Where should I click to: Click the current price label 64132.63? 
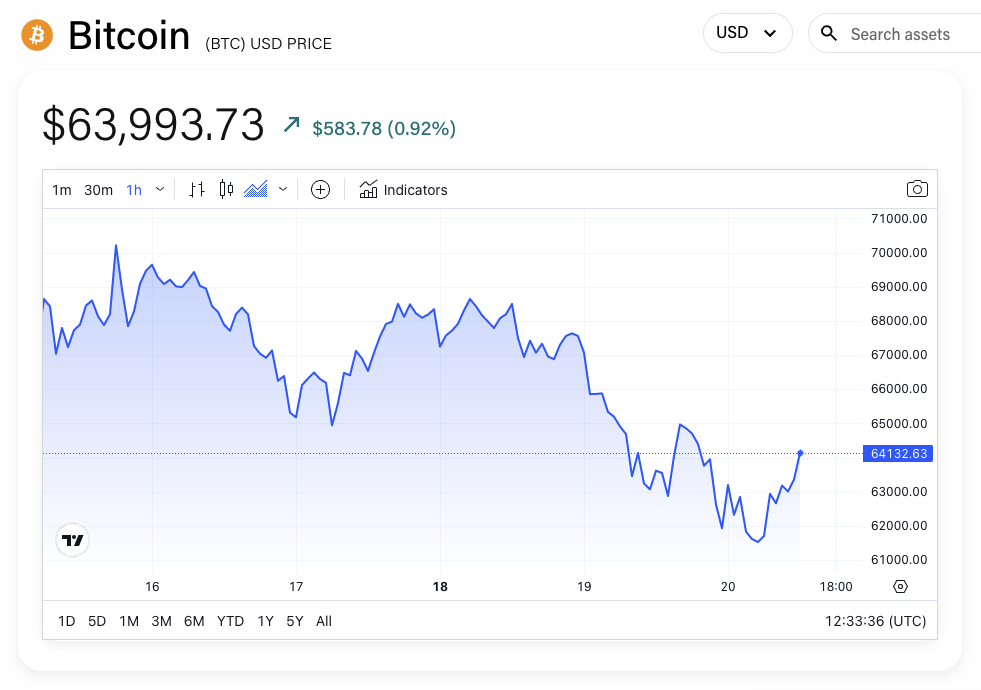897,453
